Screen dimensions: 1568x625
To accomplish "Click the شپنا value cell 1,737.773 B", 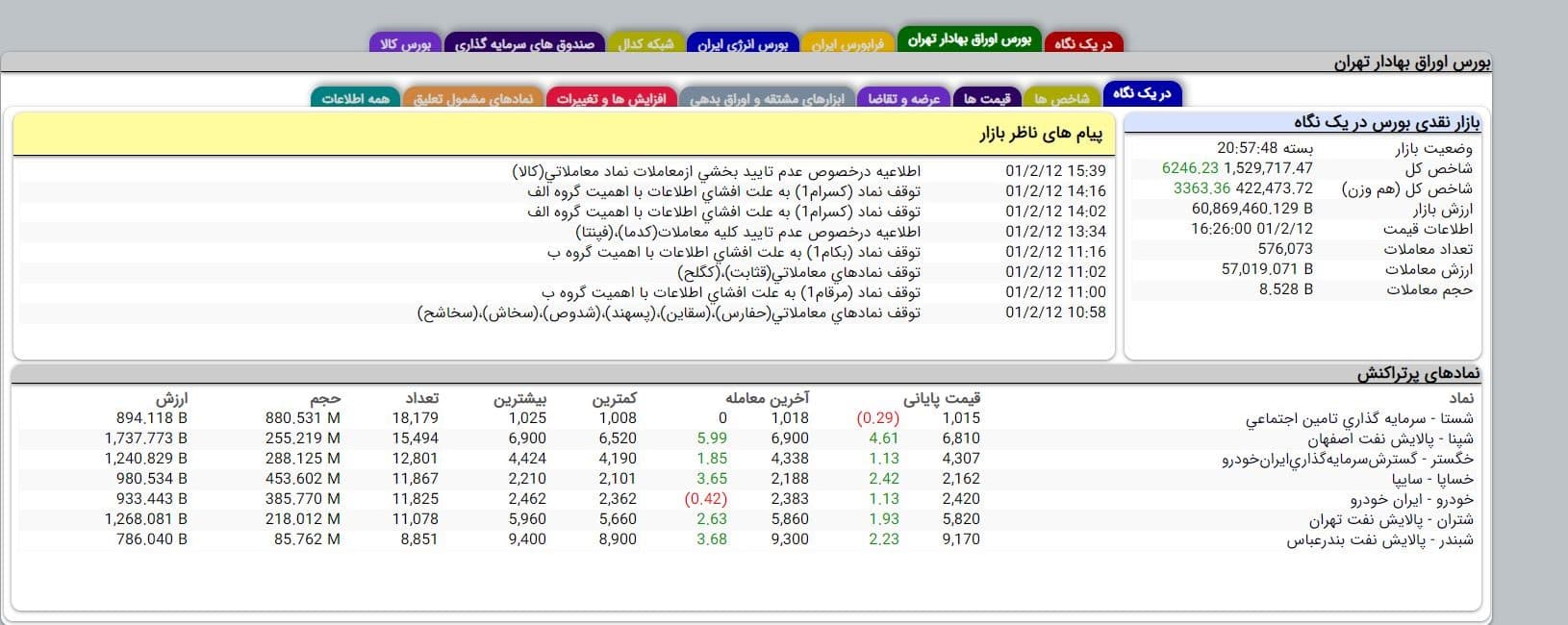I will (x=146, y=438).
